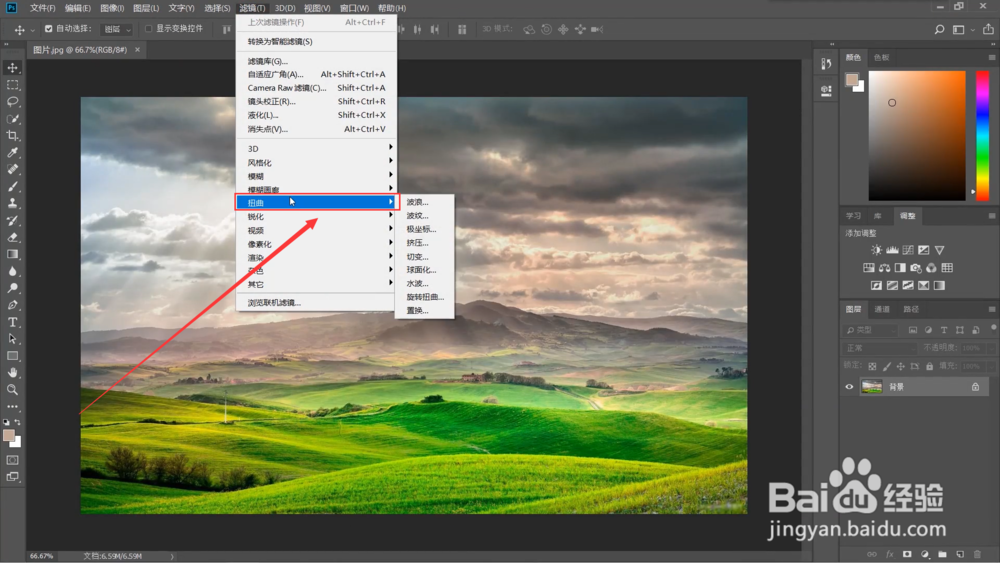Screen dimensions: 1000x563
Task: Add a Channel Mixer adjustment
Action: tap(931, 268)
